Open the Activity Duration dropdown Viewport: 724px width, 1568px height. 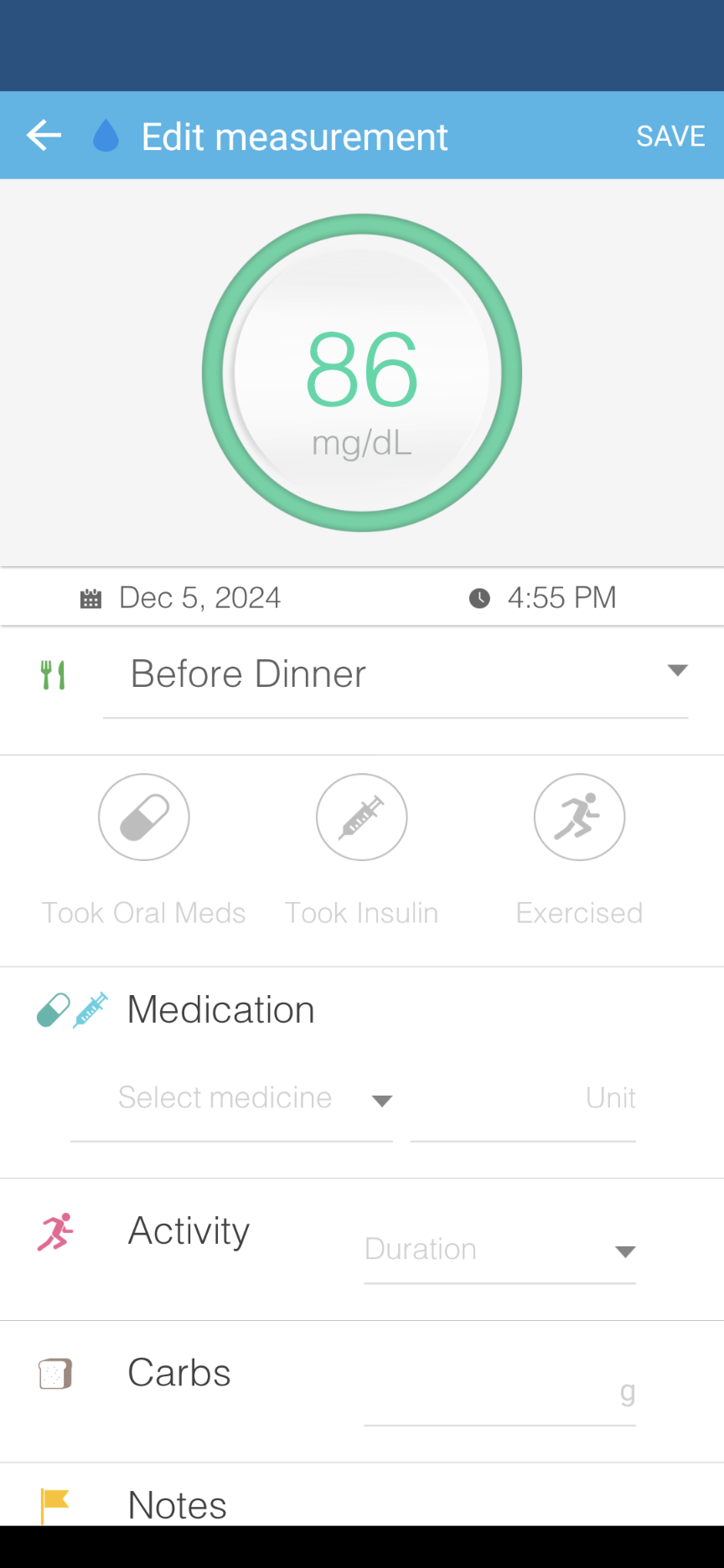500,1251
